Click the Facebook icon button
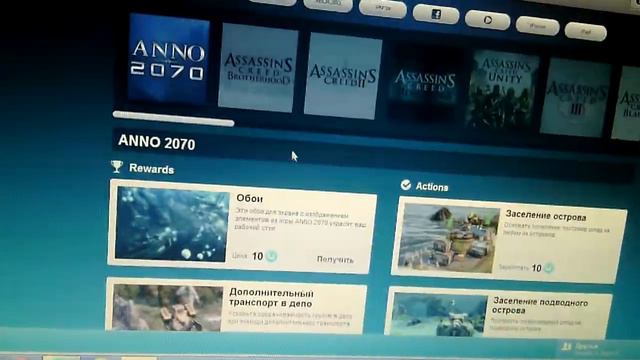Image resolution: width=640 pixels, height=360 pixels. tap(436, 14)
